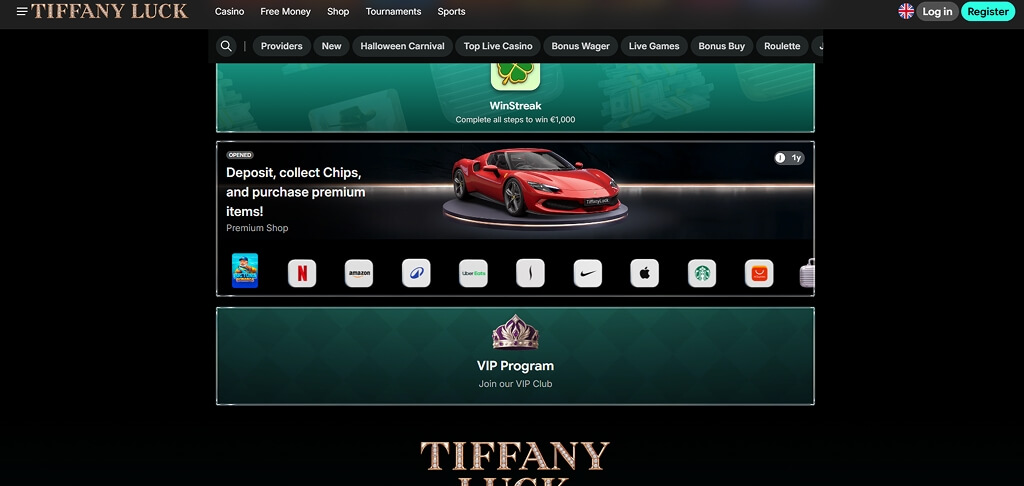Click 'Join our VIP Club' text
The image size is (1024, 486).
[x=515, y=383]
